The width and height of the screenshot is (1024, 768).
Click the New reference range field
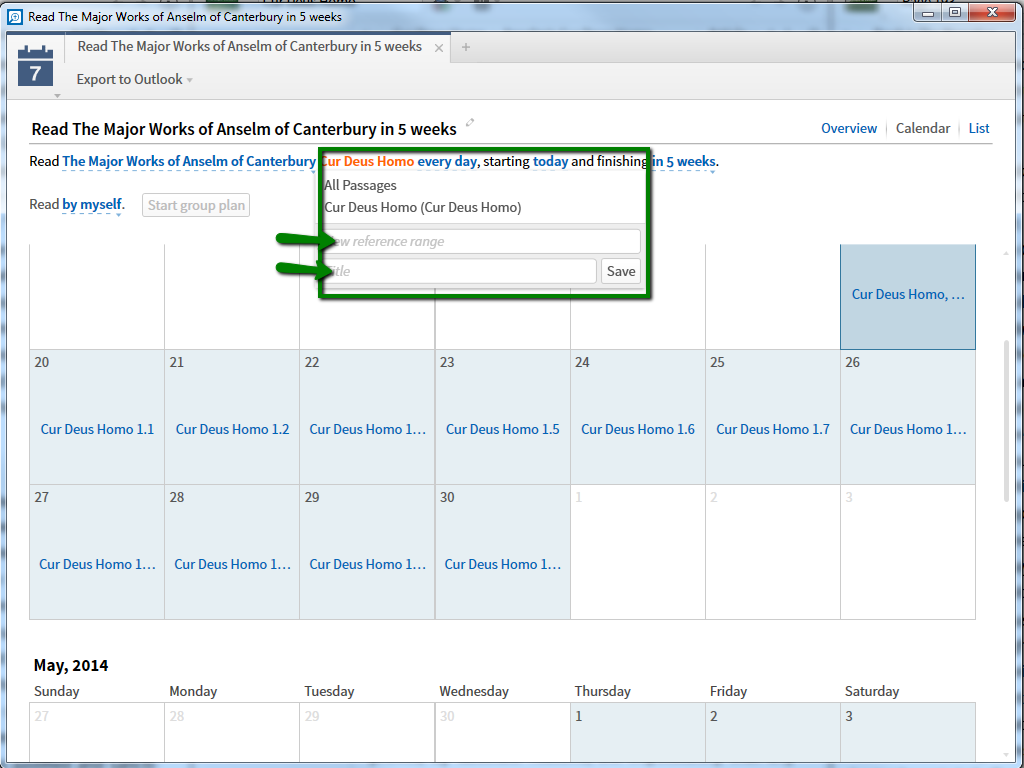pos(482,241)
